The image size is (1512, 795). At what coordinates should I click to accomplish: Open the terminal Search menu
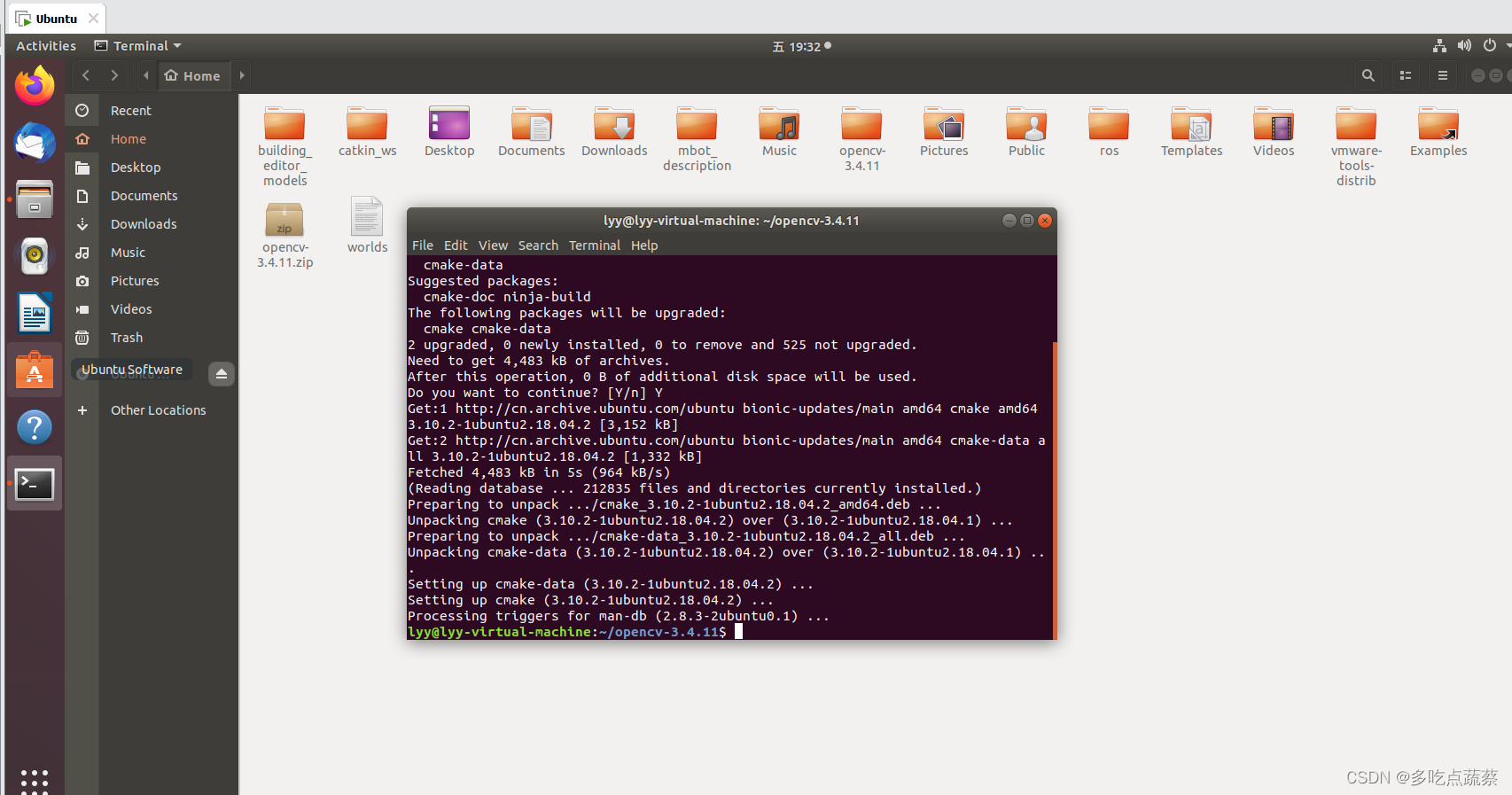pos(538,246)
